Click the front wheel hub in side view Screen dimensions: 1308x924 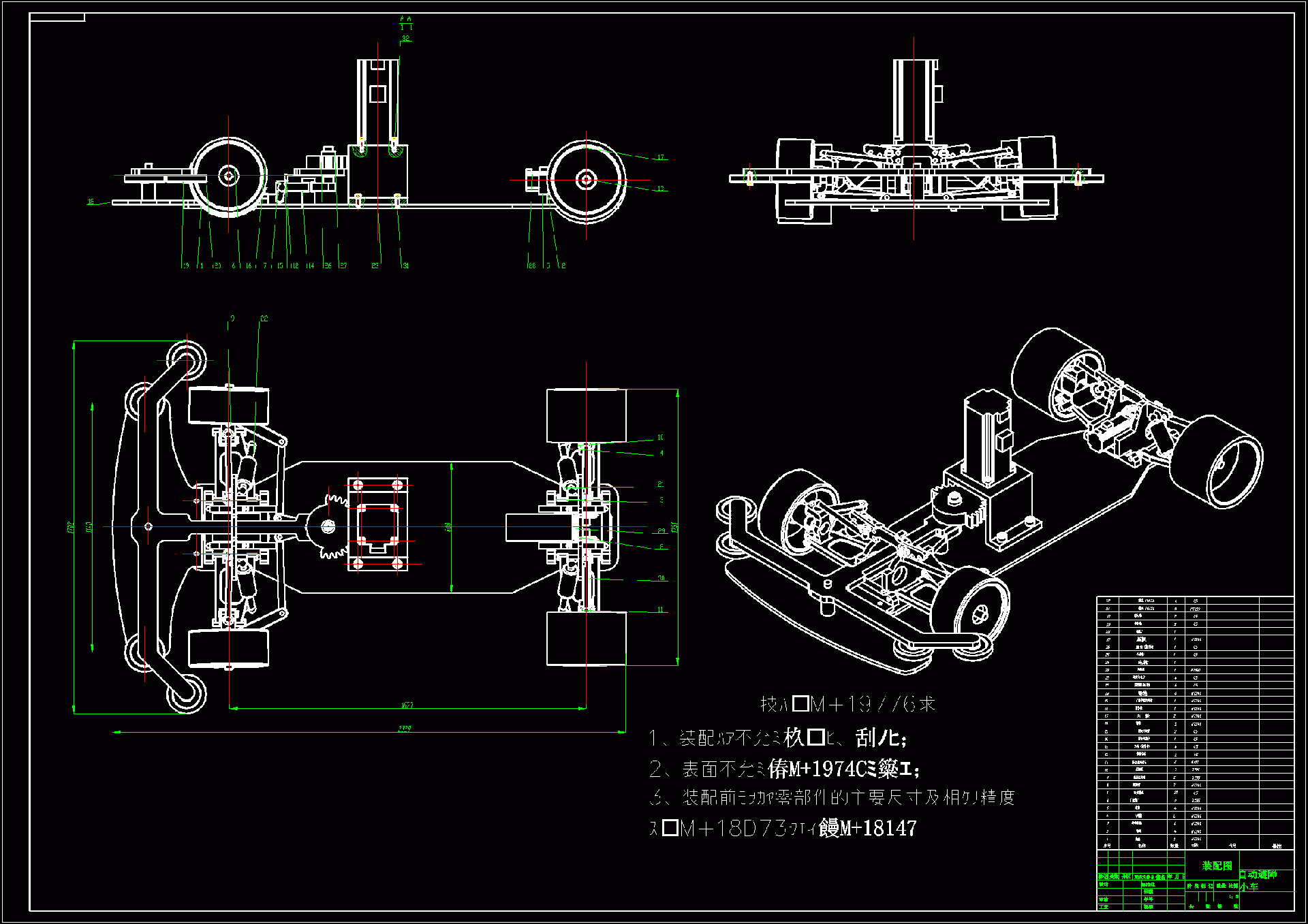point(228,176)
